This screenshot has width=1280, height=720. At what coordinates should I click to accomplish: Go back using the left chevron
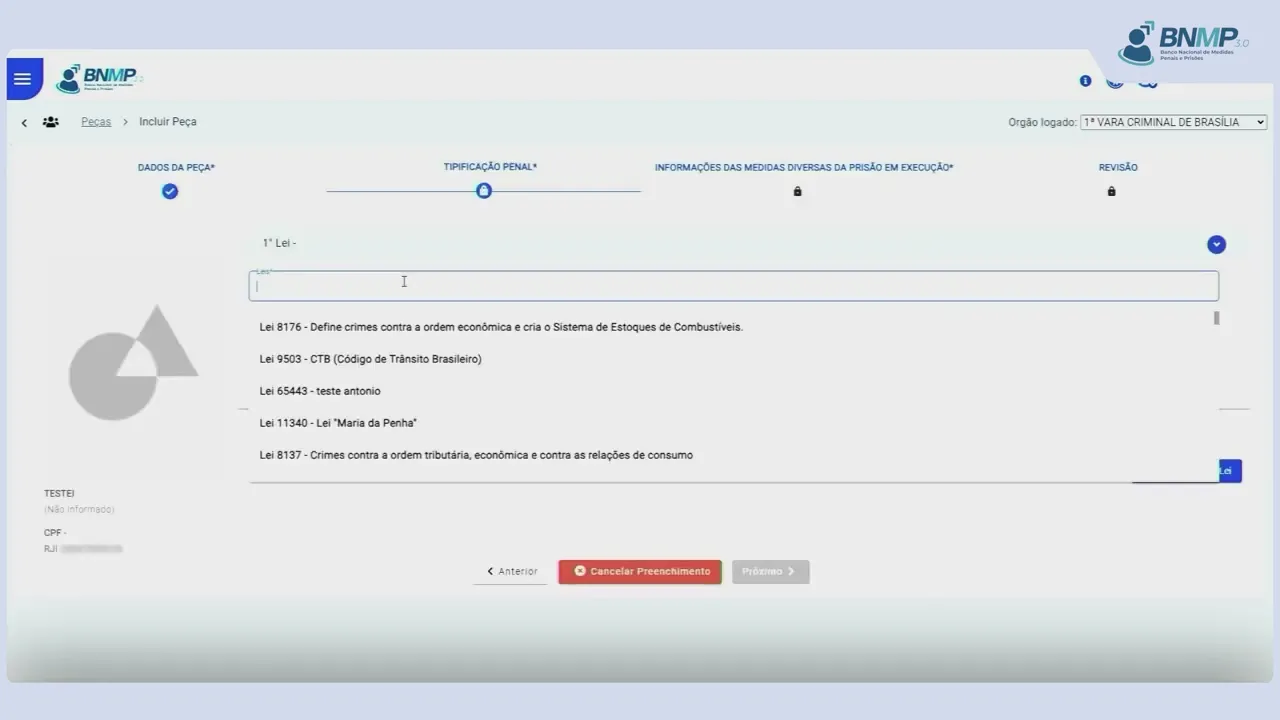[x=24, y=123]
